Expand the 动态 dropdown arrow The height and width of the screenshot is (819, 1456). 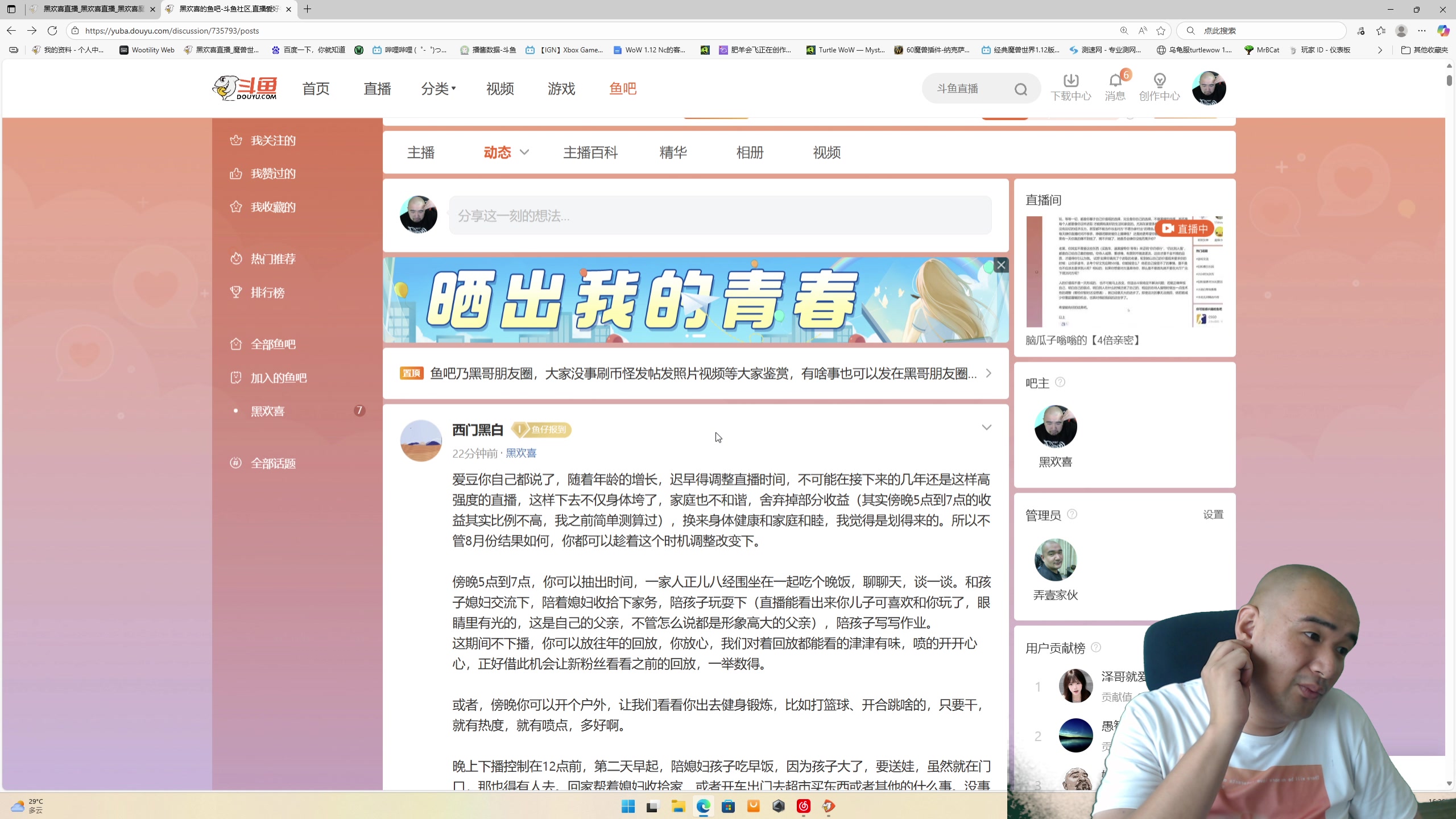tap(524, 152)
